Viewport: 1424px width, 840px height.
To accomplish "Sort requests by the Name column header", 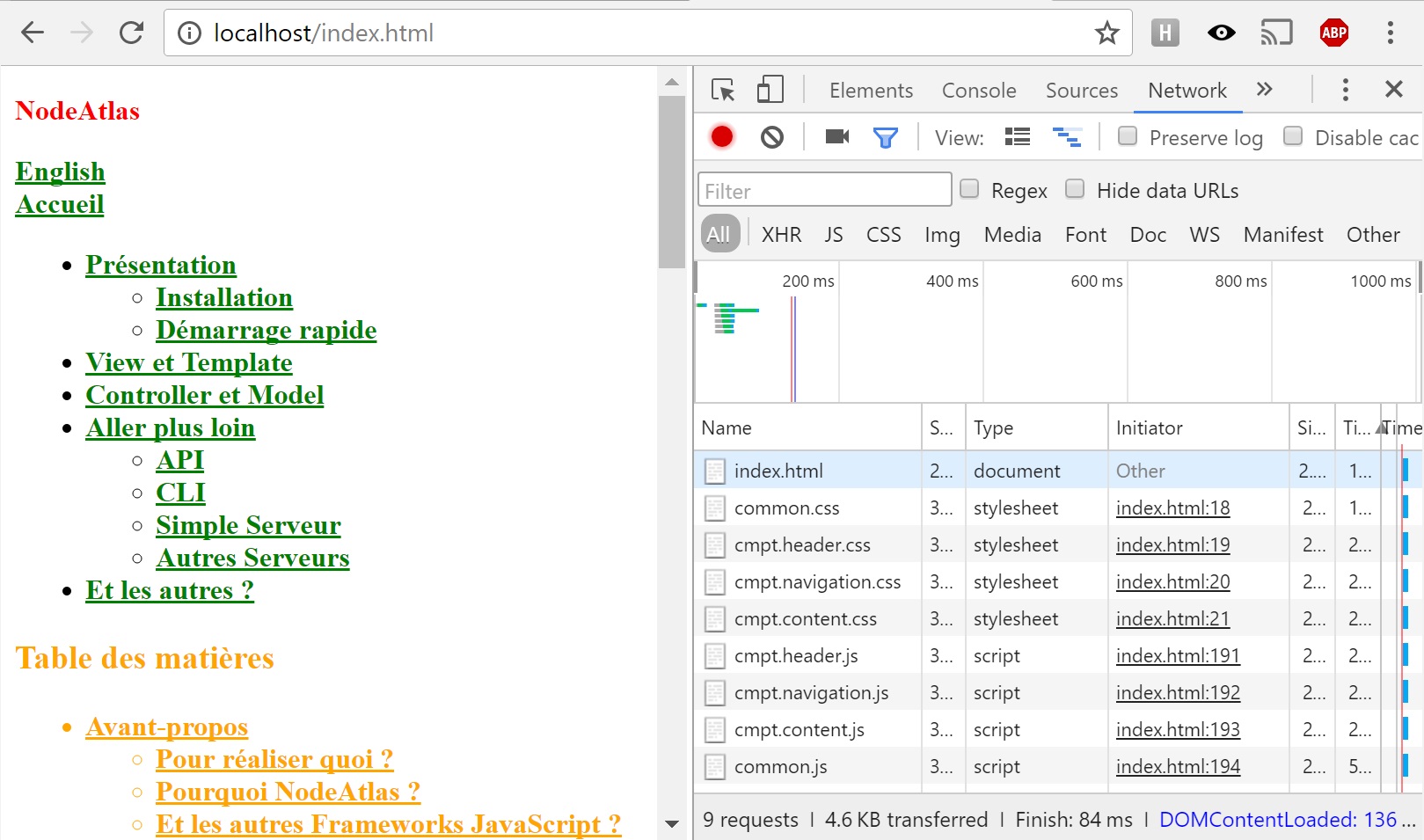I will click(807, 428).
